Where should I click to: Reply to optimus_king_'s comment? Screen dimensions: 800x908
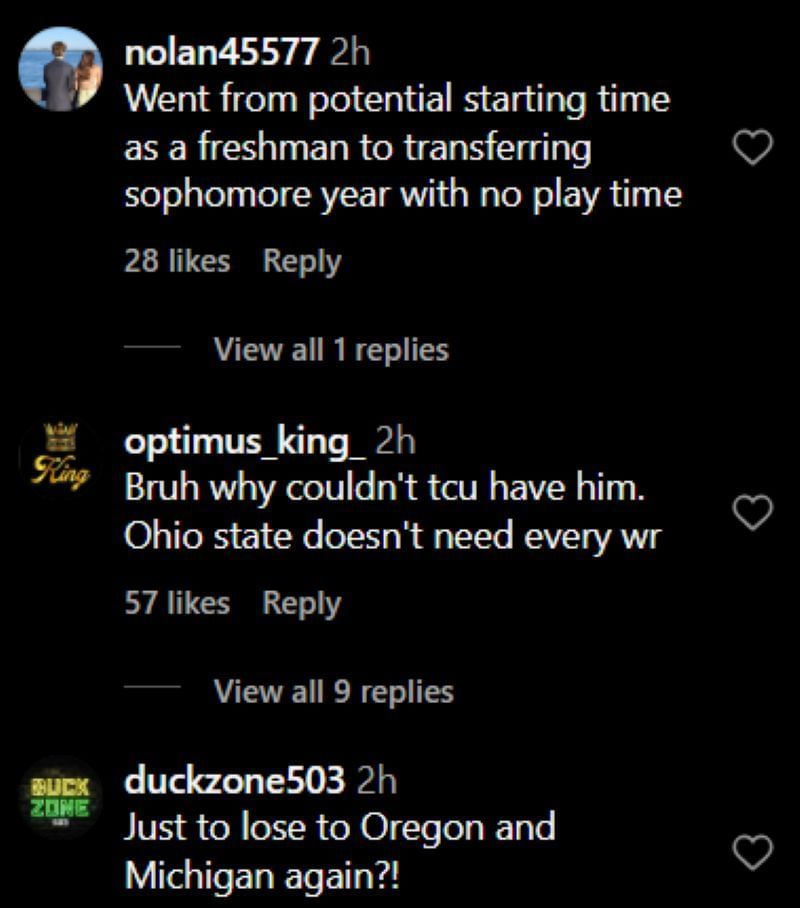301,603
